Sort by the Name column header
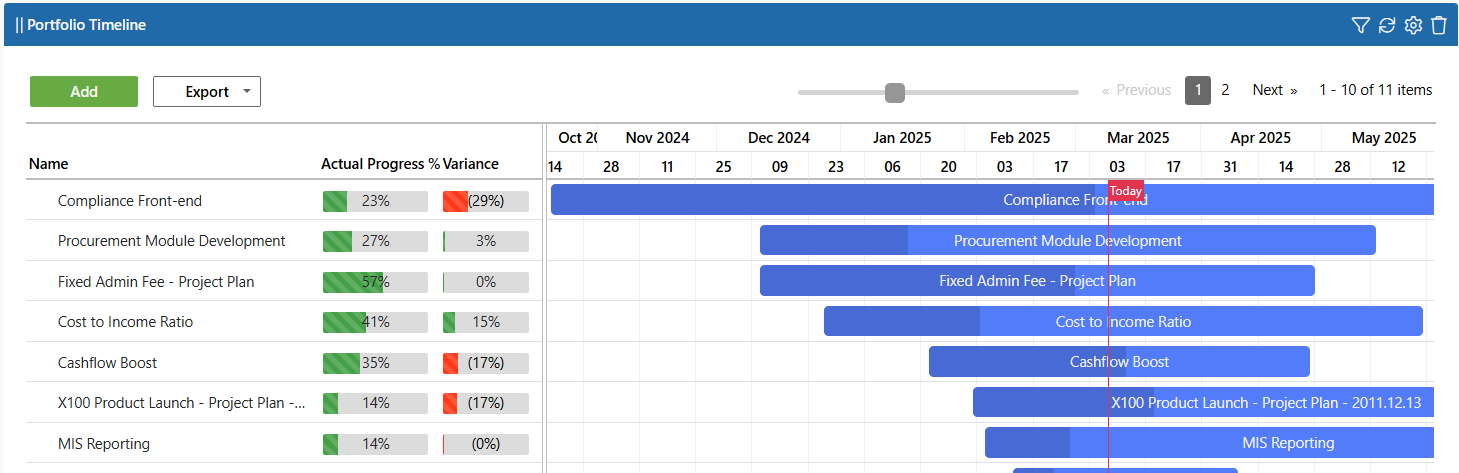This screenshot has height=473, width=1459. click(x=49, y=164)
